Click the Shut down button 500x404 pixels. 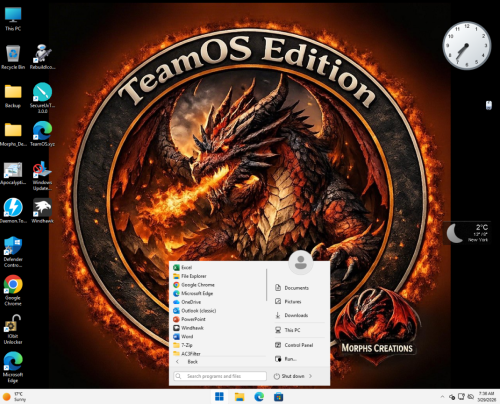click(x=289, y=376)
